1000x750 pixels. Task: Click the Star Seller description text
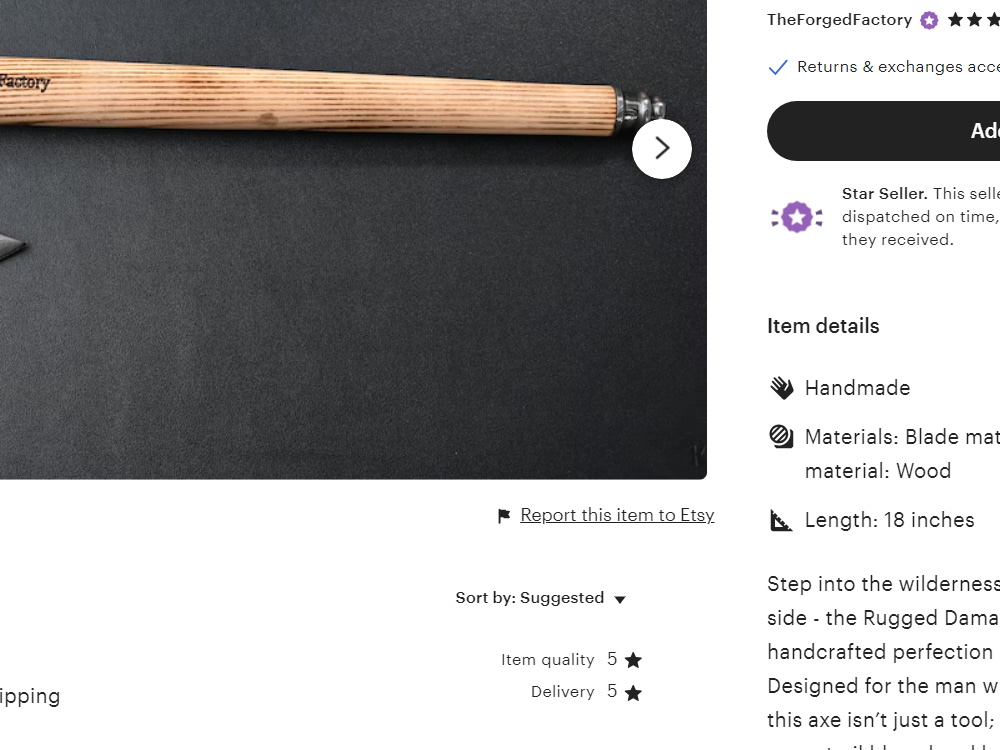coord(921,217)
